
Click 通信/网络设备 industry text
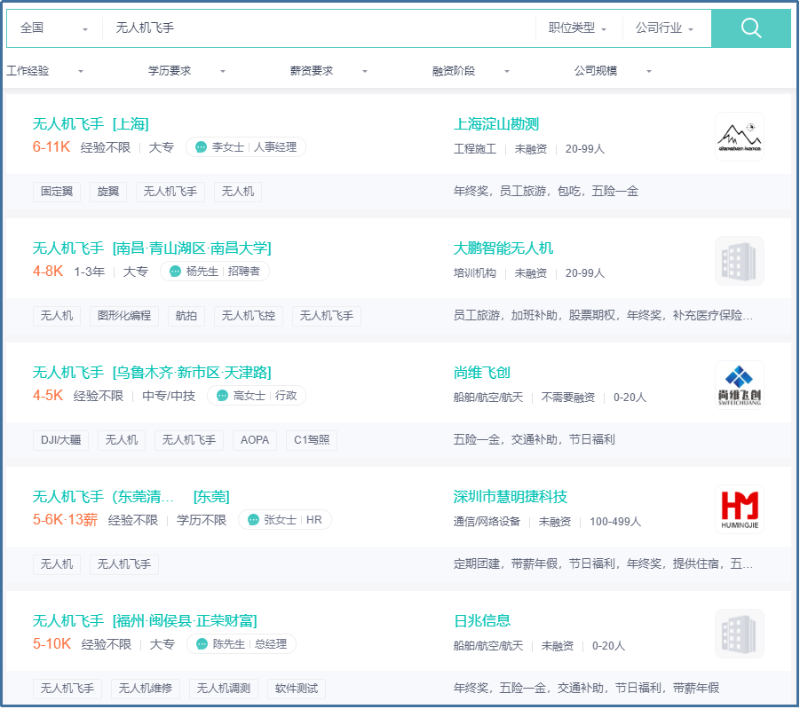click(487, 522)
